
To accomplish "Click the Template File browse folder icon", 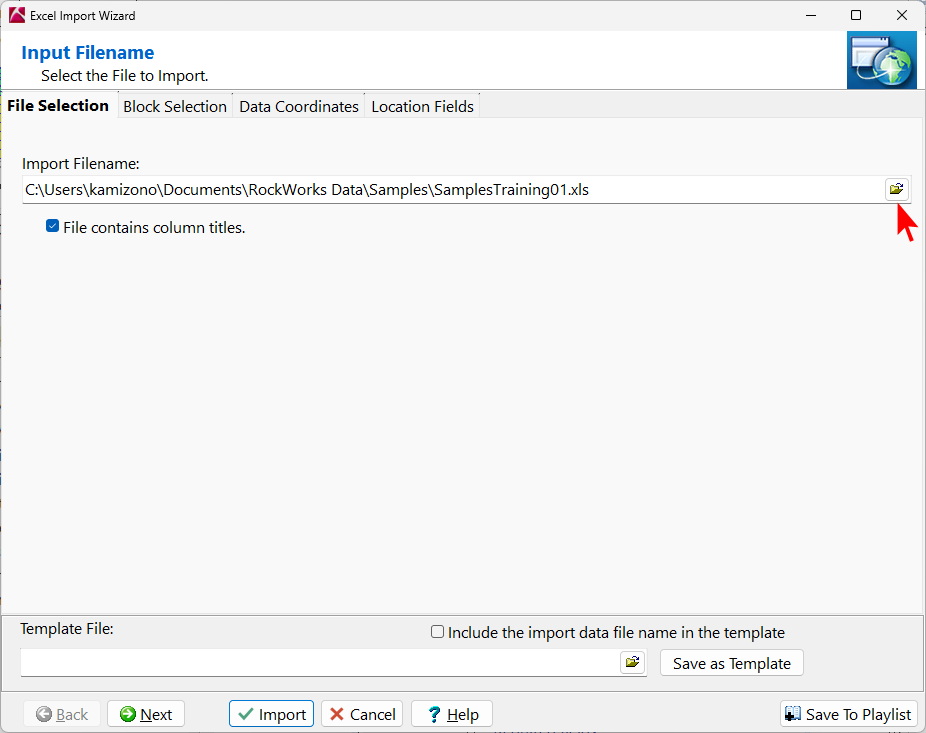I will click(x=632, y=662).
